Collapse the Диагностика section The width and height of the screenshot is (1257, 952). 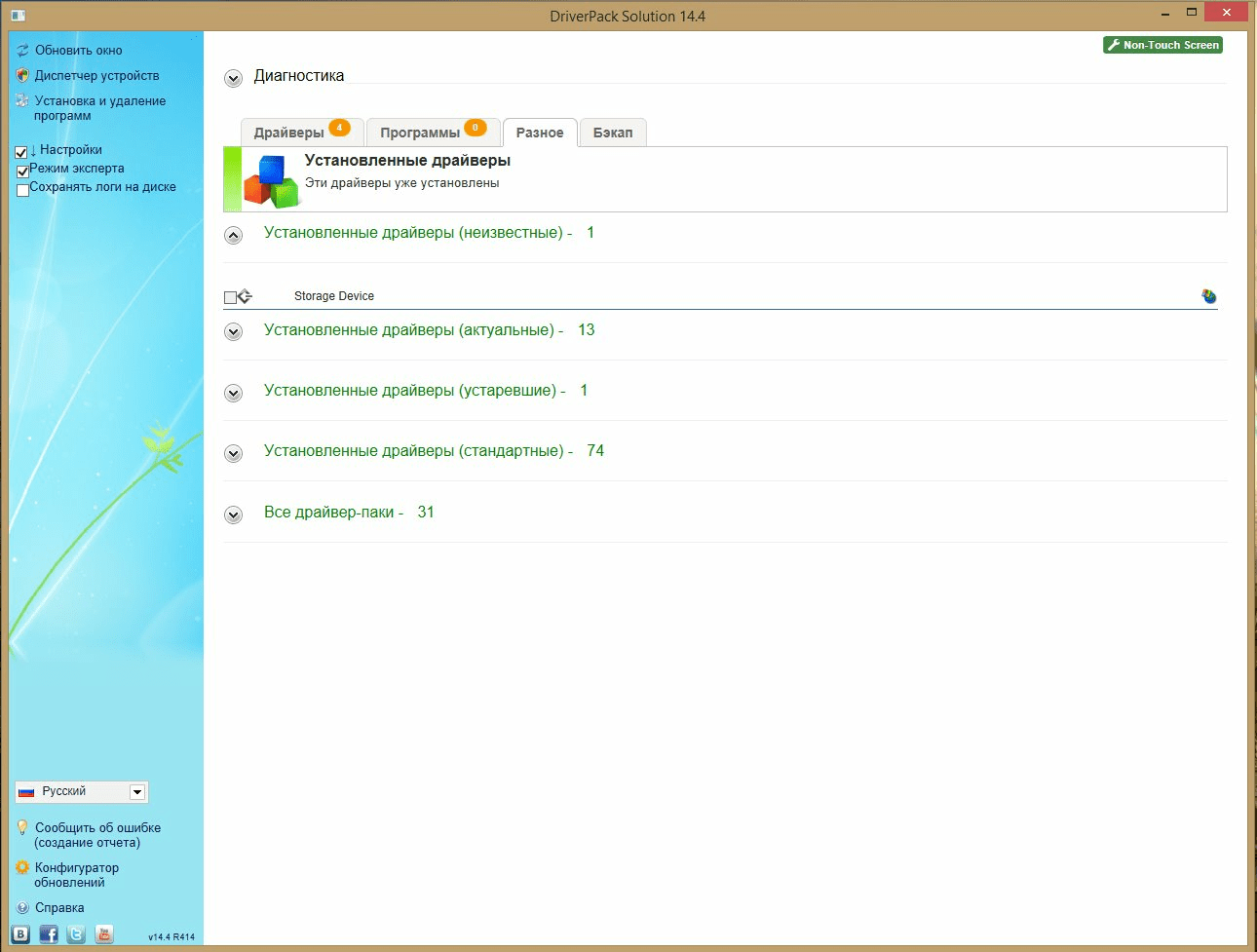pyautogui.click(x=233, y=78)
